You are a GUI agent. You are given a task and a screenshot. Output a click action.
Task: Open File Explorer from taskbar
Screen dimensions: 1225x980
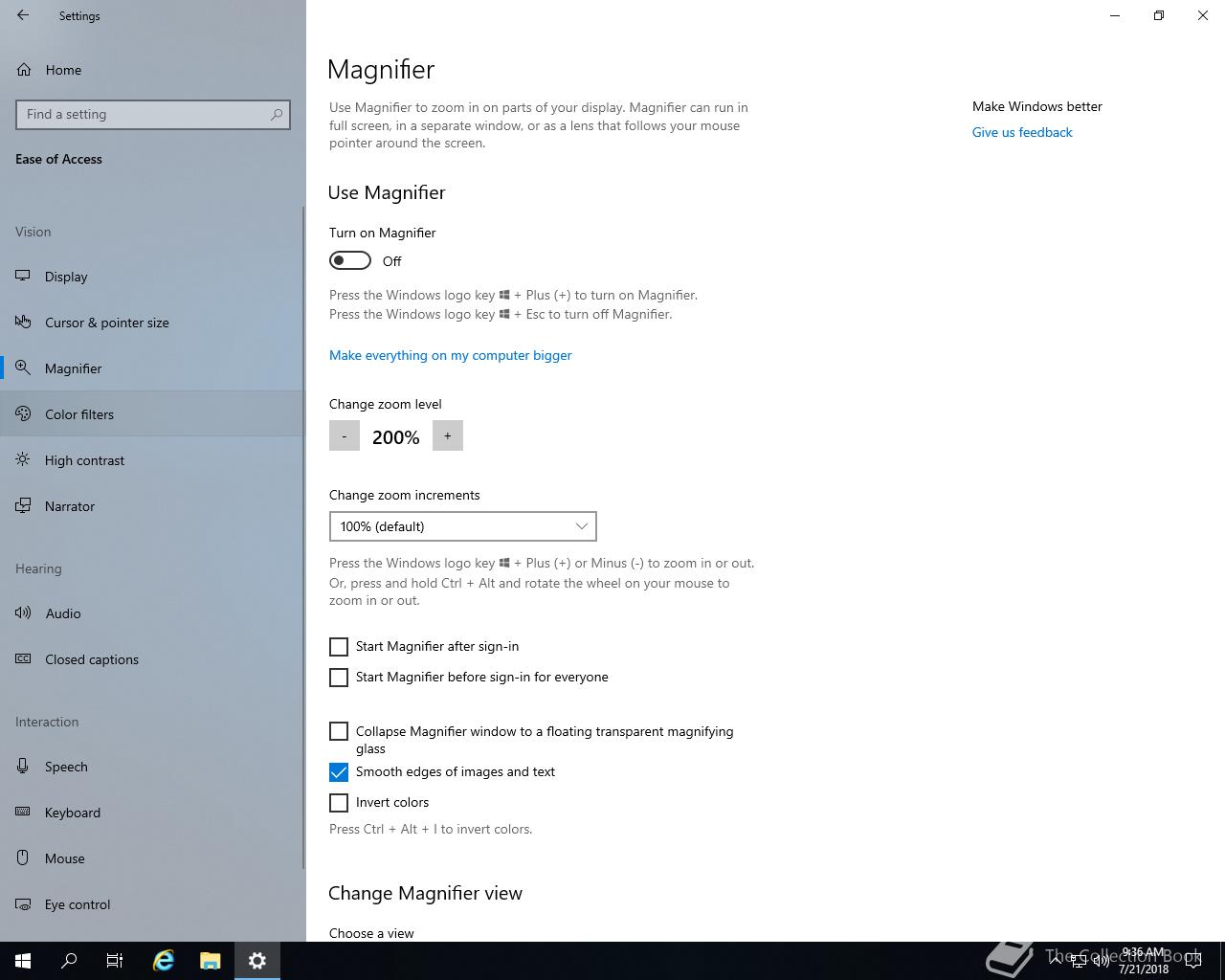pyautogui.click(x=211, y=961)
